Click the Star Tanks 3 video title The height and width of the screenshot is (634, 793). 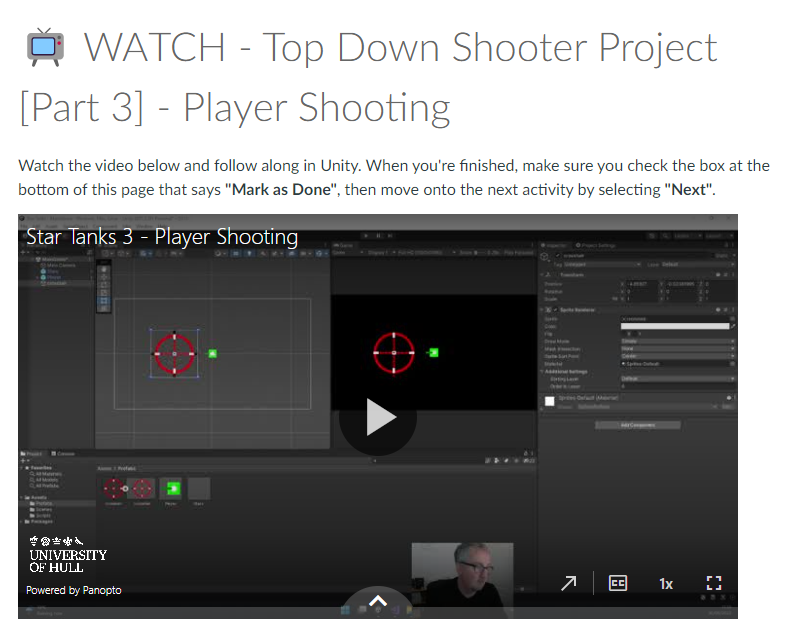point(162,237)
